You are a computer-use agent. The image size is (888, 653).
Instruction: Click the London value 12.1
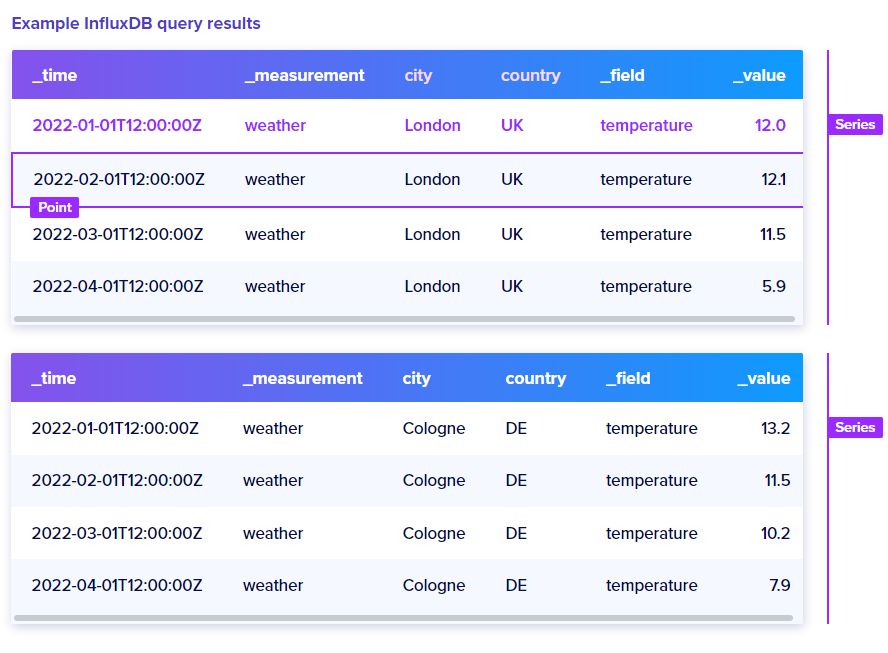[774, 180]
